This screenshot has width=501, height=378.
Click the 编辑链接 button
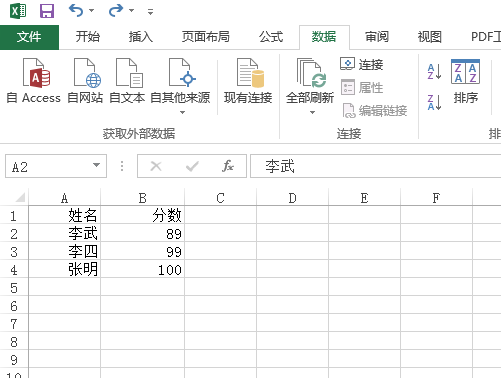(x=375, y=111)
